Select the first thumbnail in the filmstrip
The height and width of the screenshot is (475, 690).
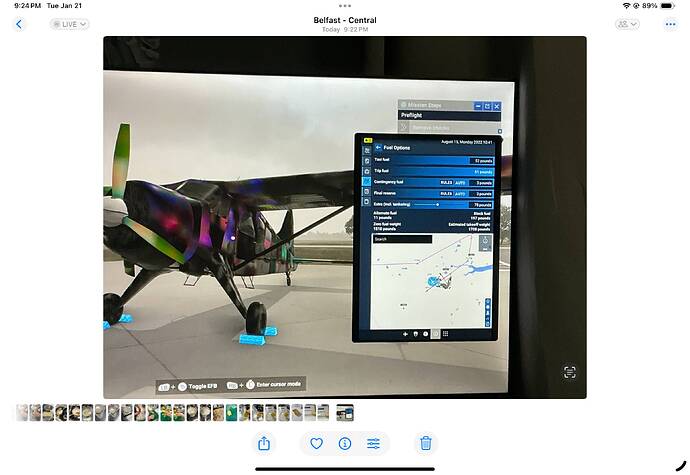(22, 412)
